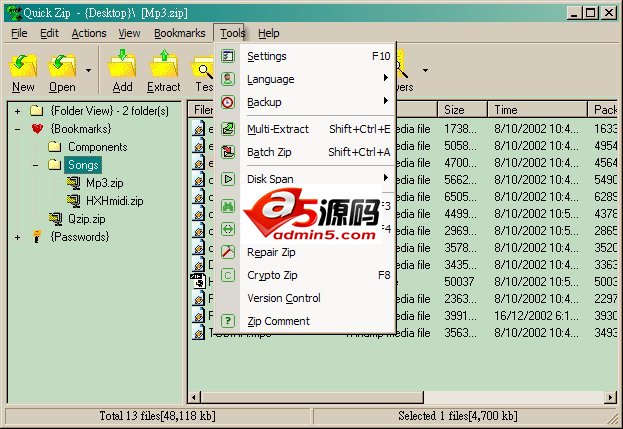Click the double-arrow icon in Tools menu

228,229
